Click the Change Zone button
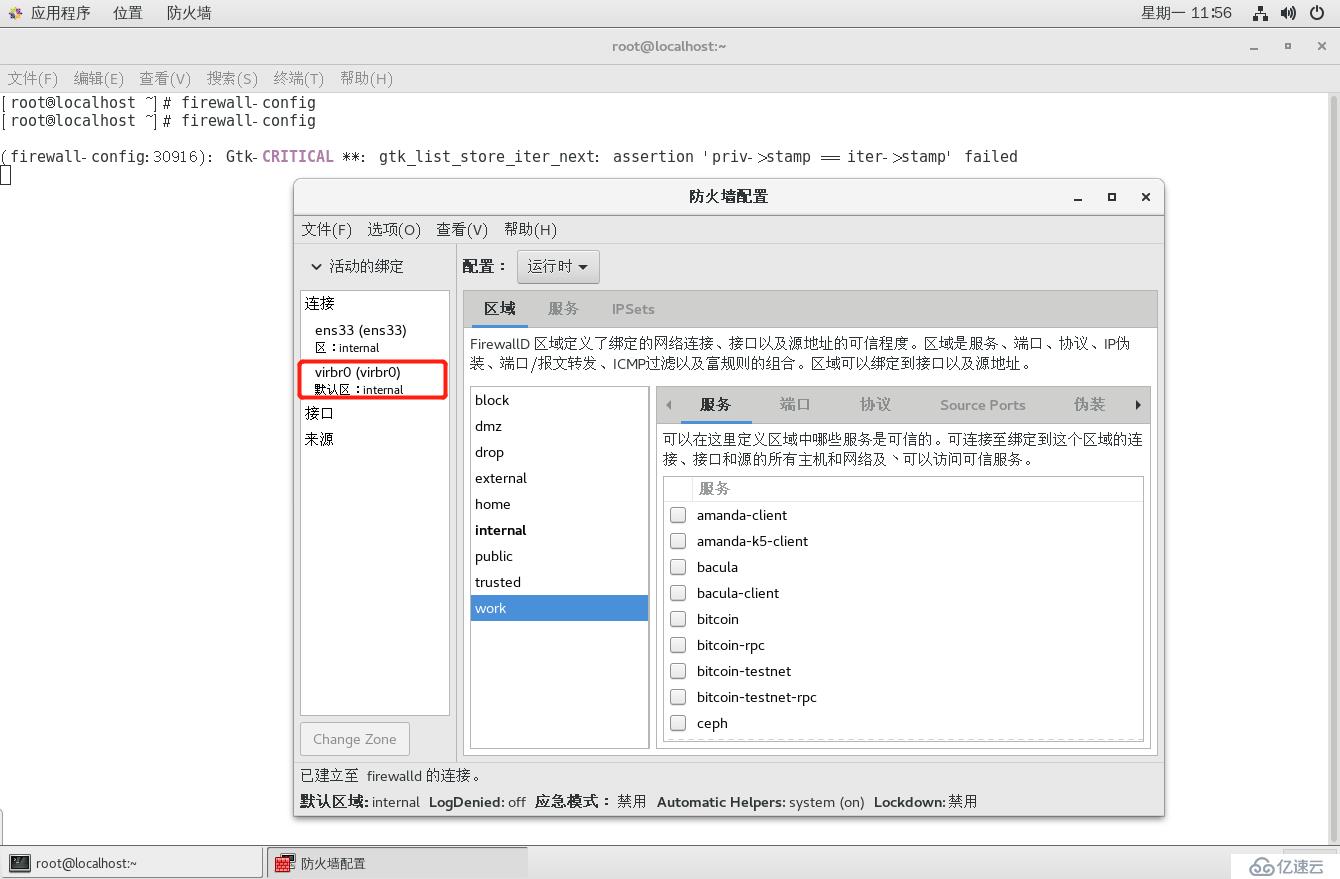This screenshot has height=879, width=1340. point(355,739)
